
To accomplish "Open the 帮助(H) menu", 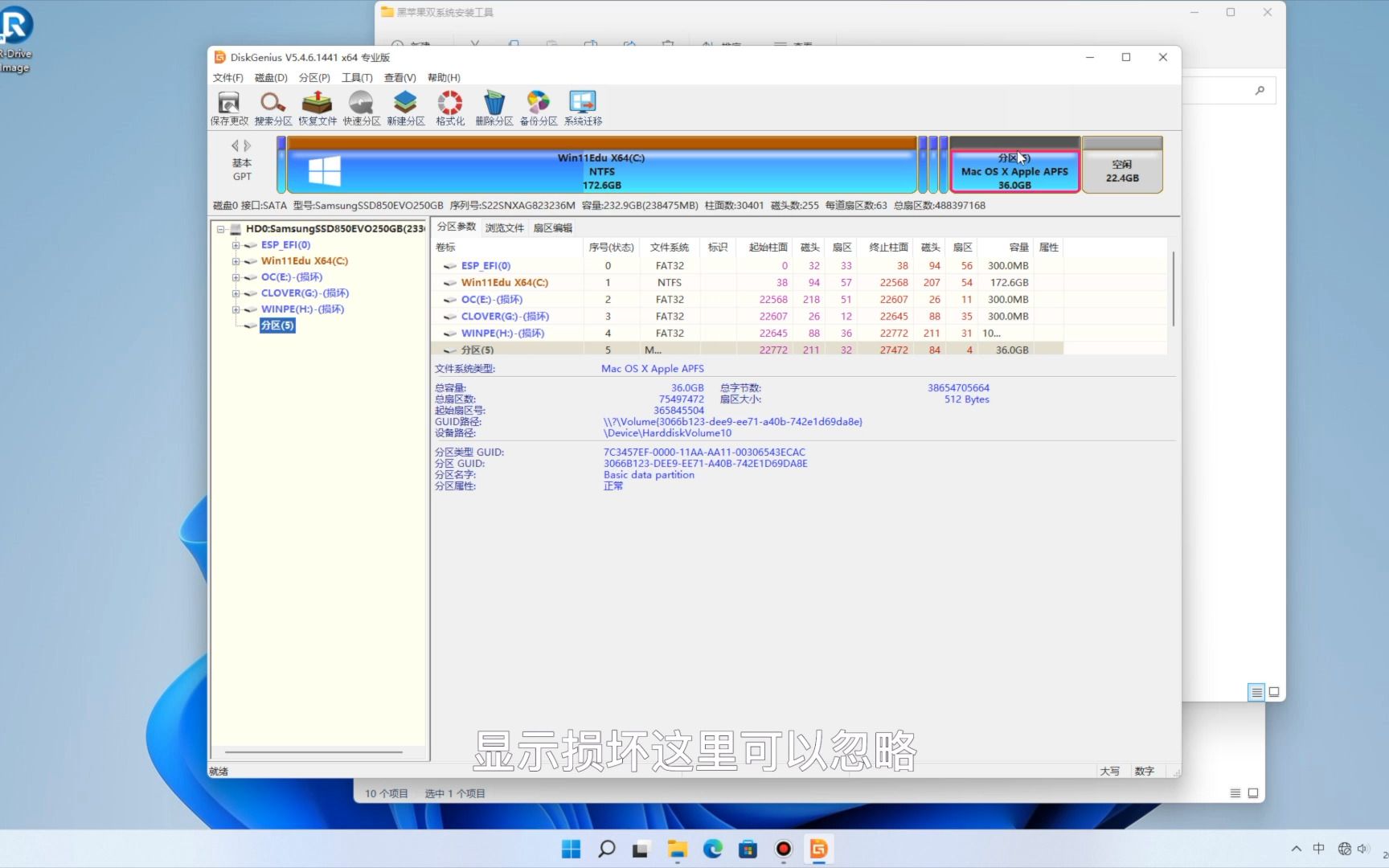I will click(444, 78).
